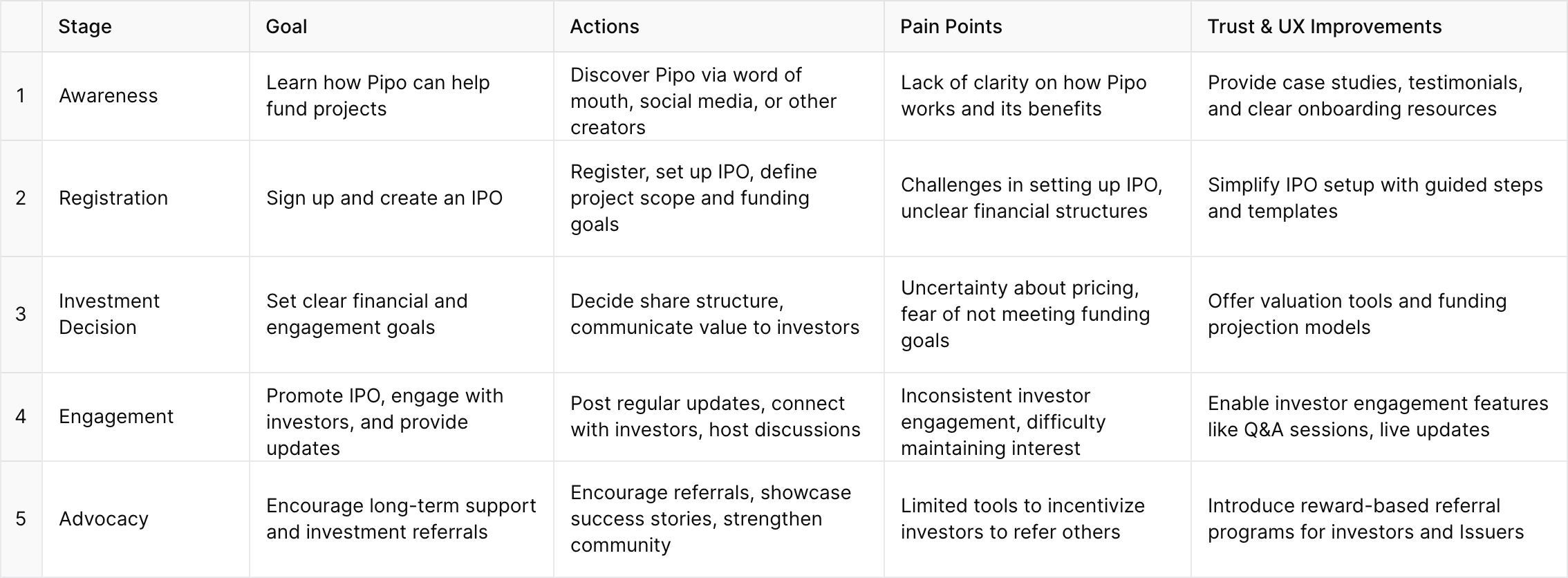The height and width of the screenshot is (578, 1568).
Task: Select the Pain Points column header
Action: pos(1038,26)
